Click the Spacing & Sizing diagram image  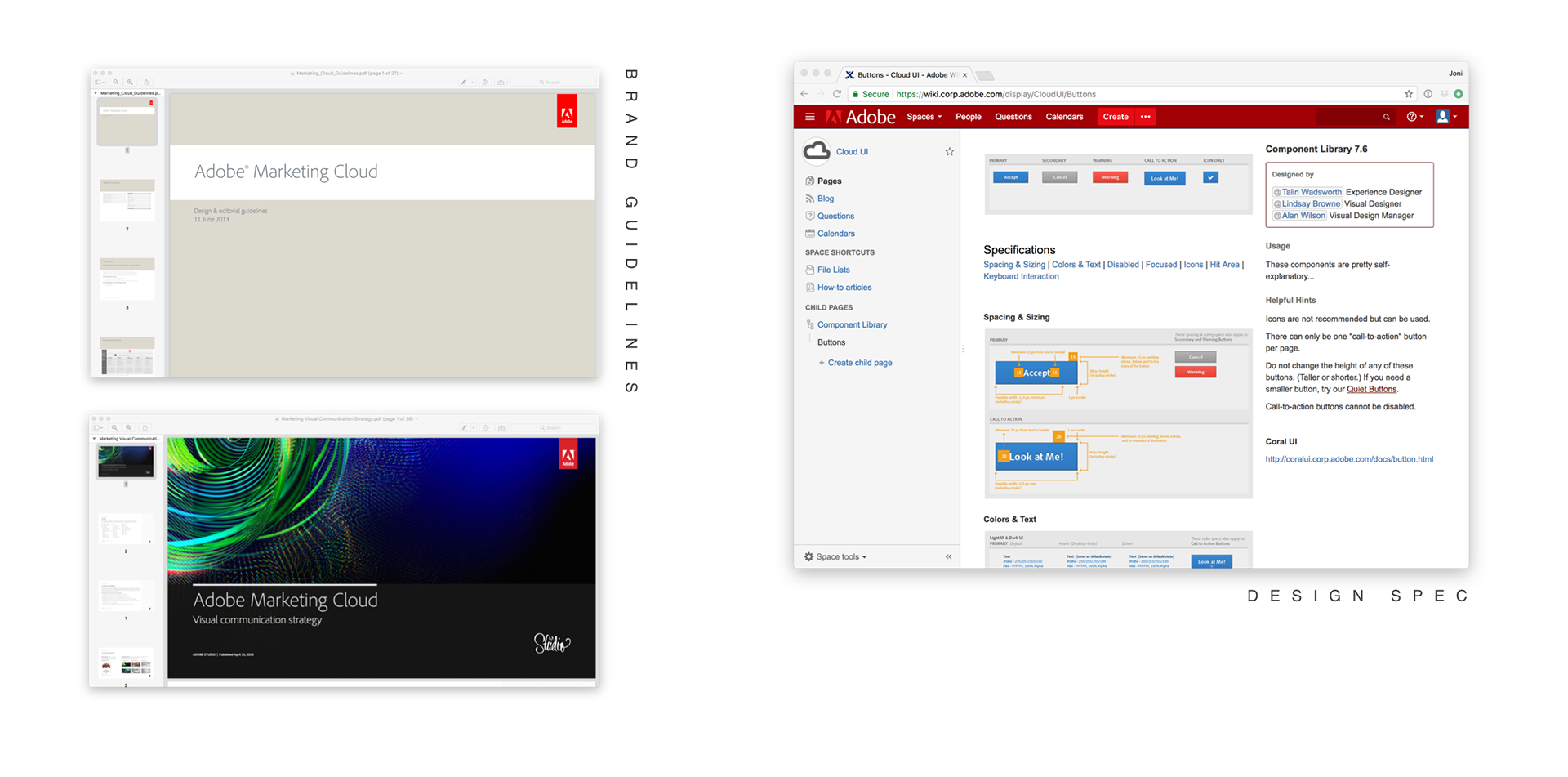click(x=1118, y=413)
